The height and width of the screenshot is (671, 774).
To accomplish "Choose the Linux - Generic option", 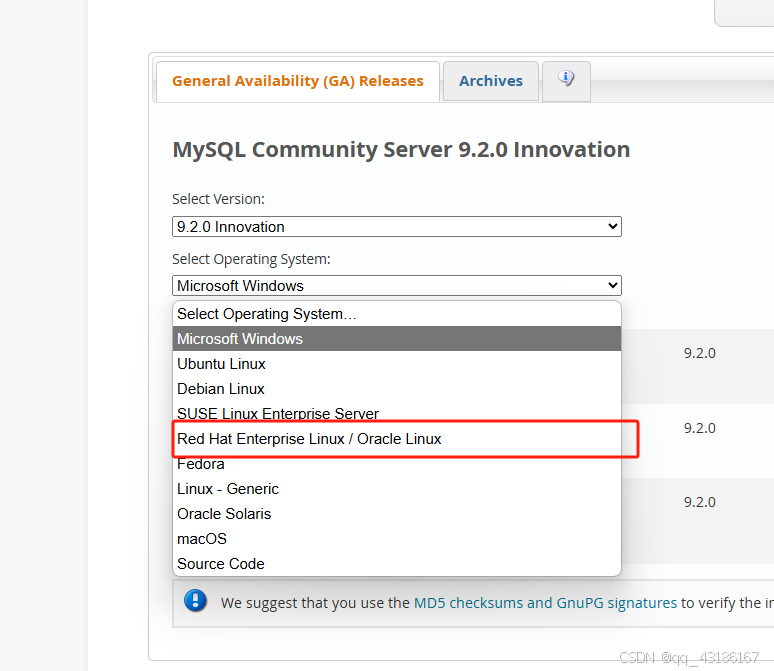I will (396, 489).
